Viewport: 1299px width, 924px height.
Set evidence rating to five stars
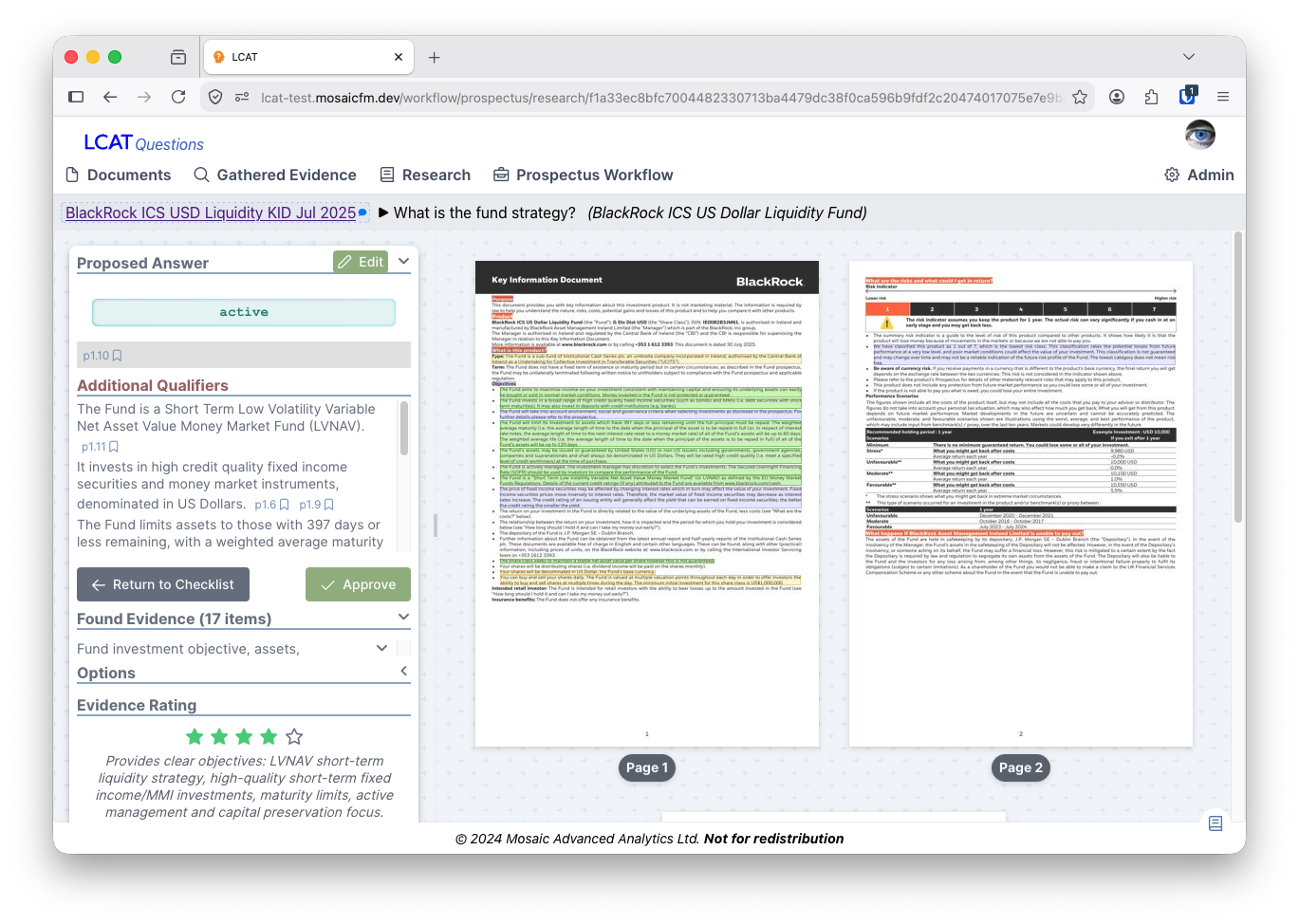coord(294,736)
